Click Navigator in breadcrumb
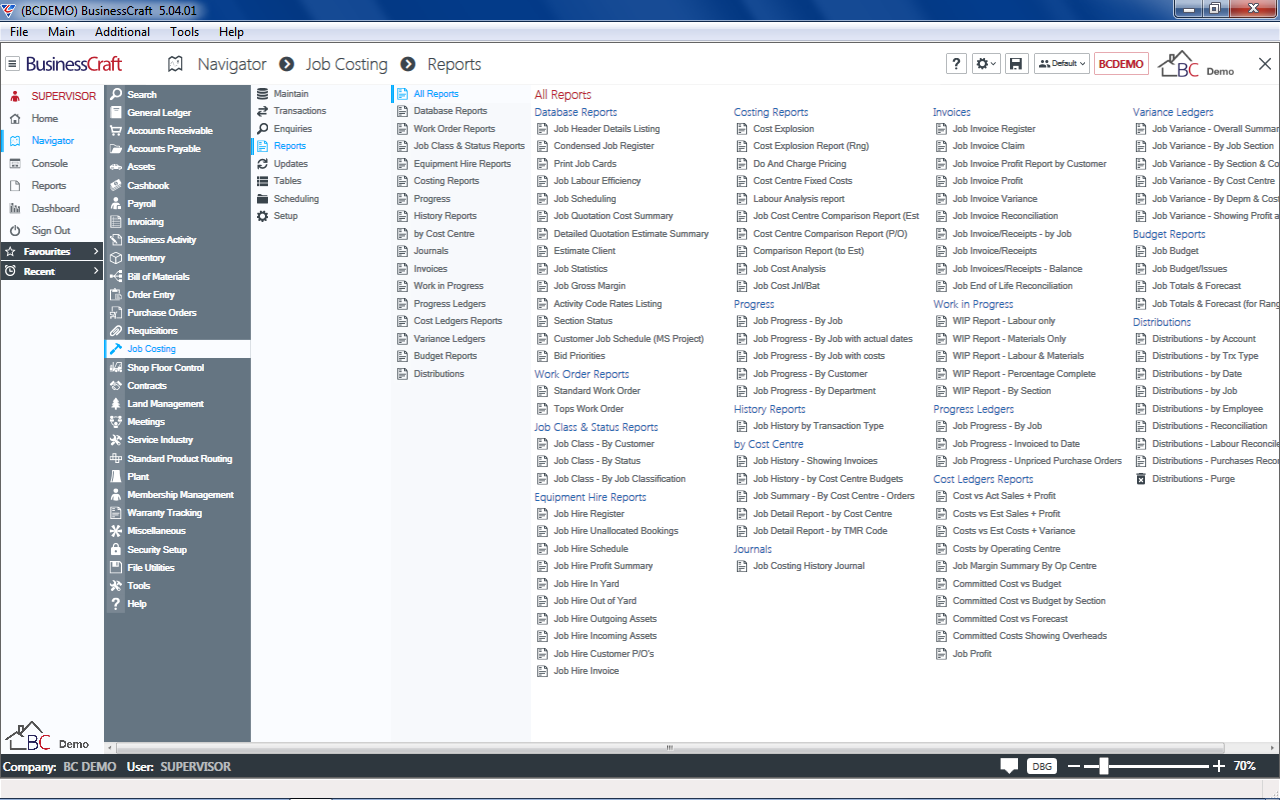 232,64
